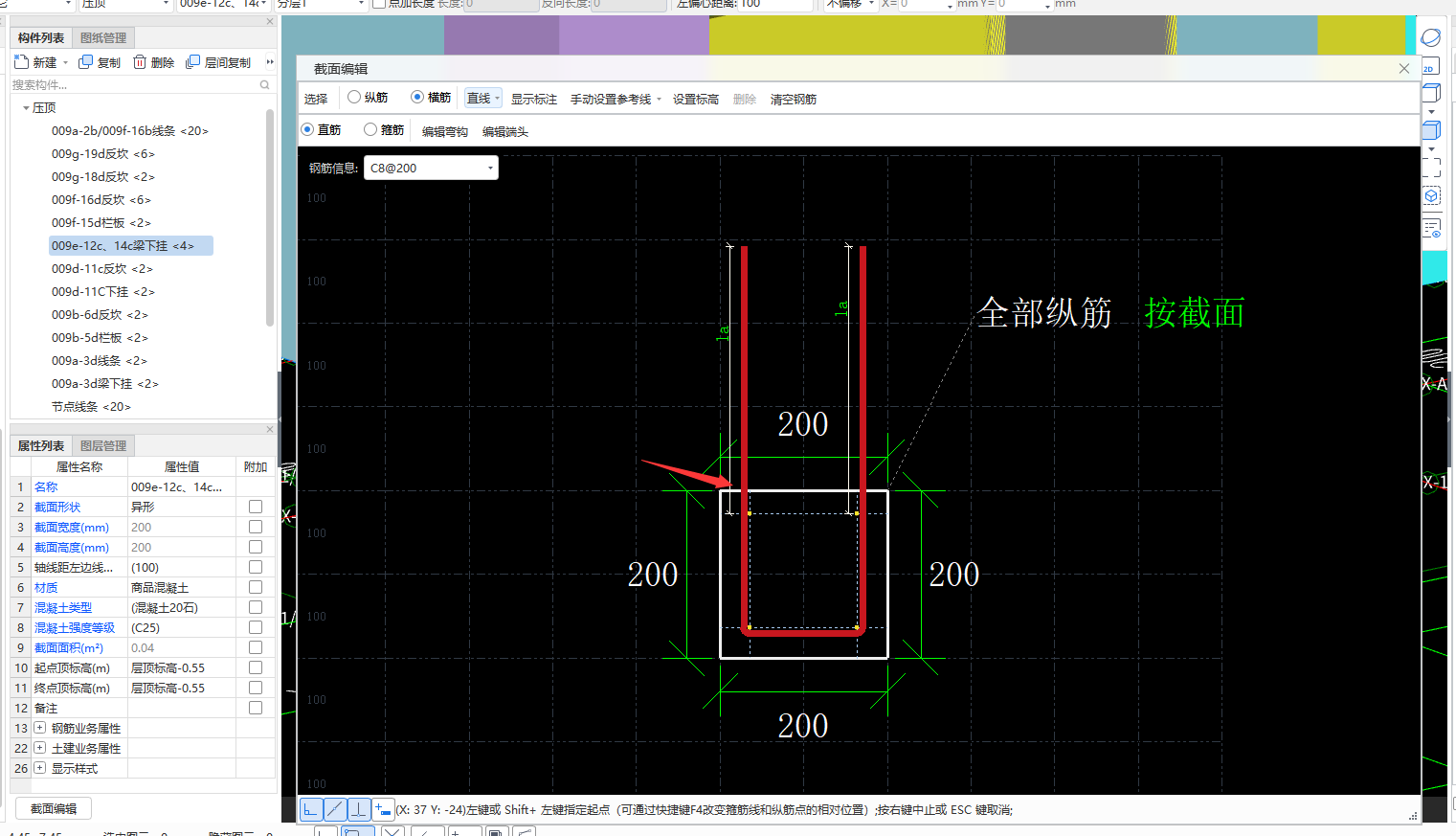Select the 直筋 radio button
This screenshot has height=836, width=1456.
(307, 129)
